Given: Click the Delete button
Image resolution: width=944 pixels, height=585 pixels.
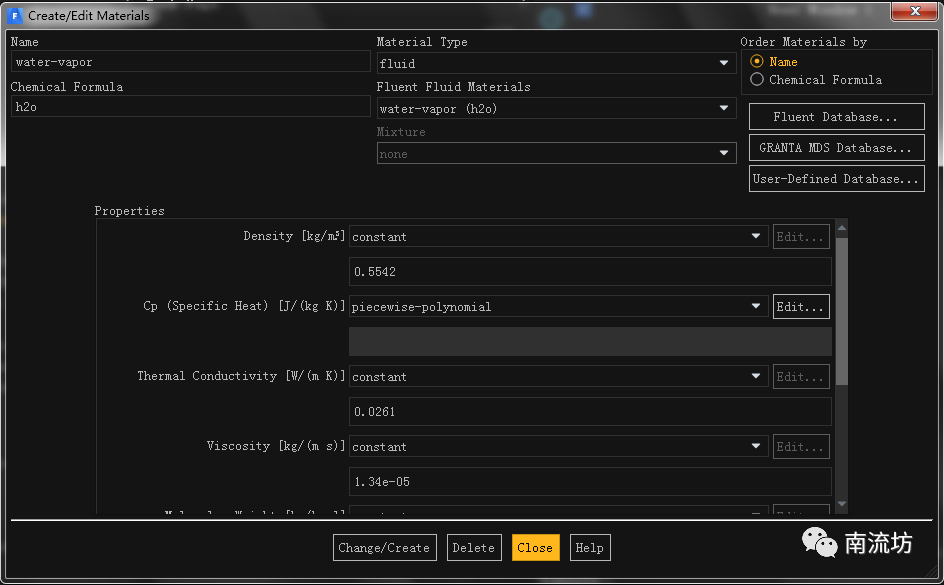Looking at the screenshot, I should 474,548.
